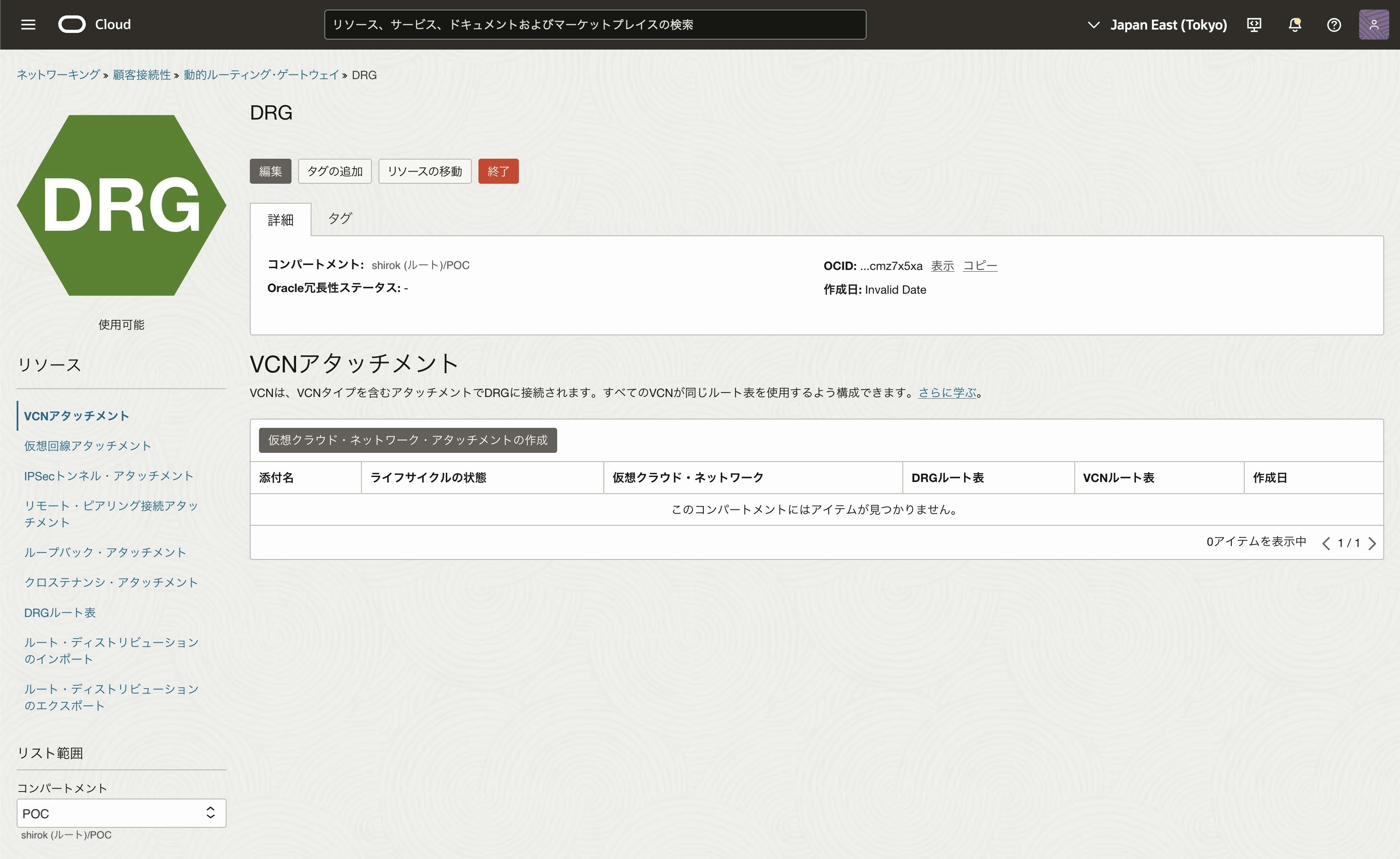Open the POC compartment dropdown
1400x859 pixels.
121,813
